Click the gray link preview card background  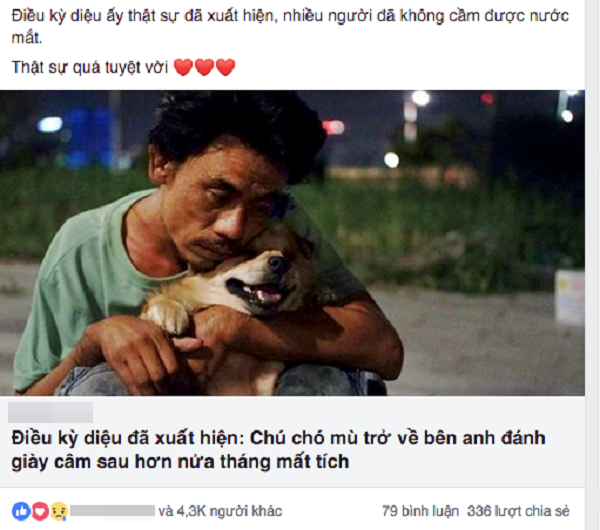coord(292,441)
